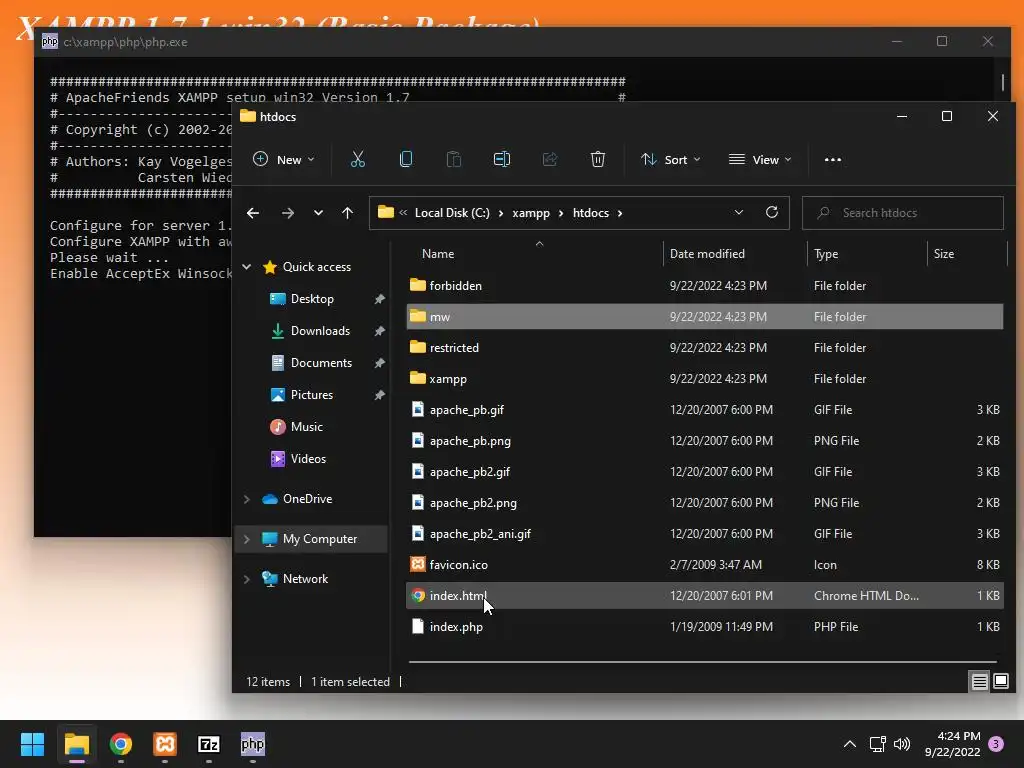Click the Copy icon in toolbar
This screenshot has width=1024, height=768.
(406, 159)
